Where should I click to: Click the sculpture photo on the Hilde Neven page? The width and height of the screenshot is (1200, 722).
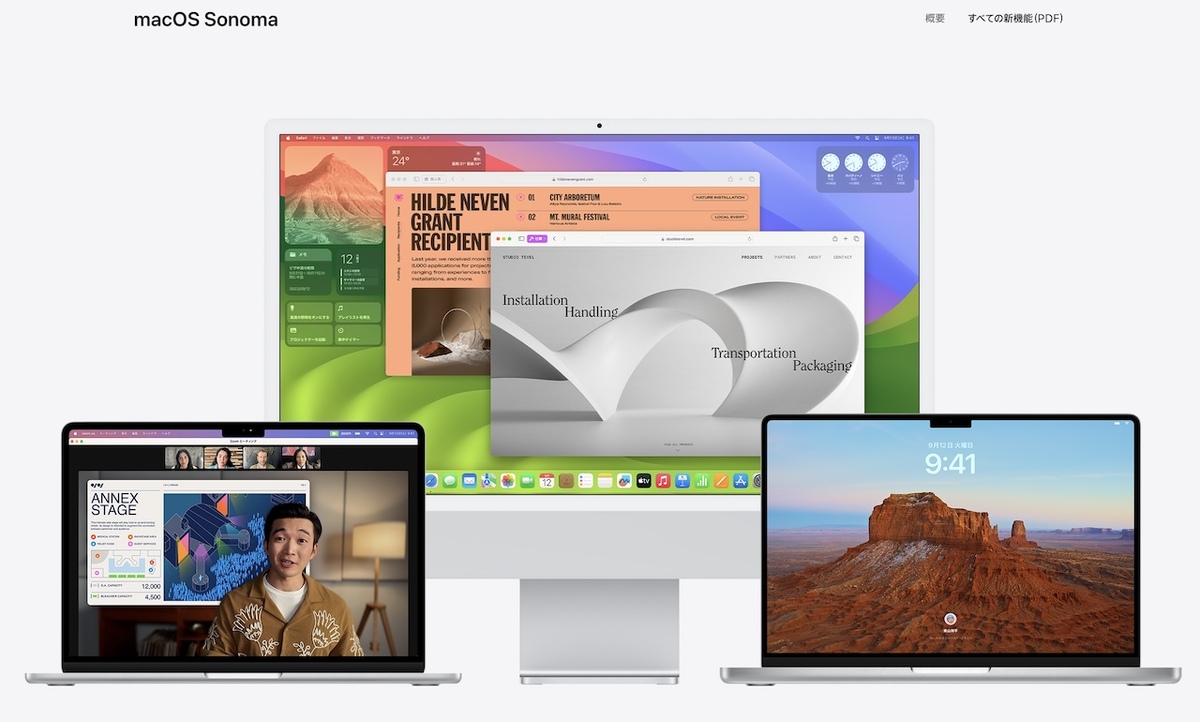[x=449, y=332]
